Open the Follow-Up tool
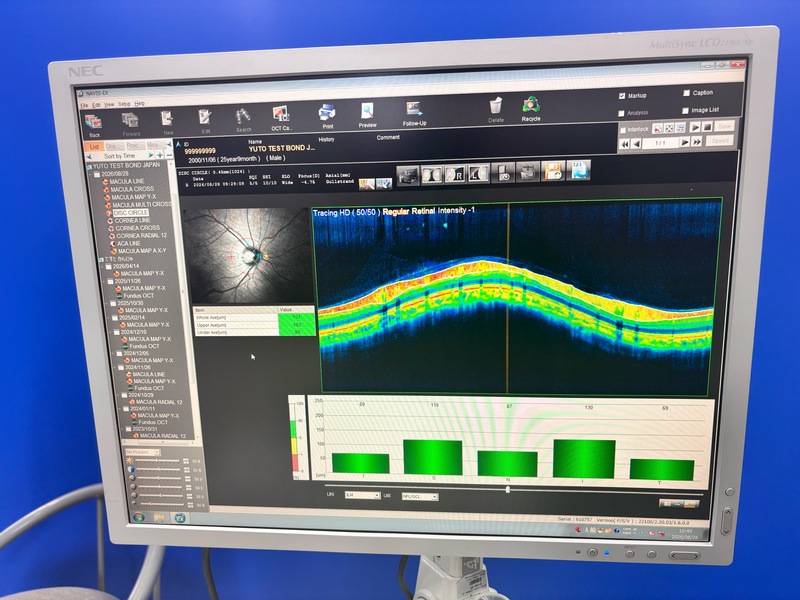The height and width of the screenshot is (600, 800). coord(414,109)
